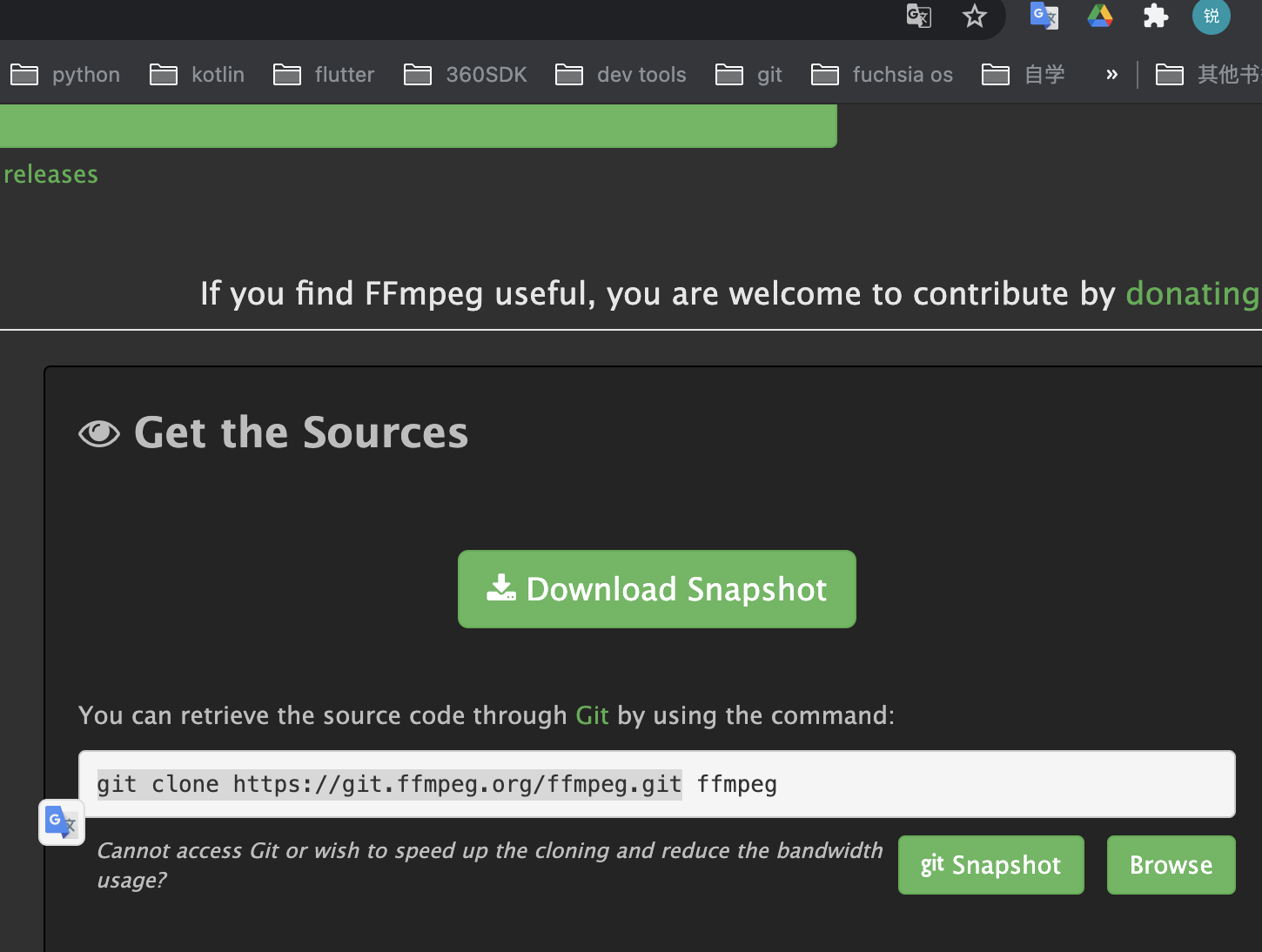1262x952 pixels.
Task: Click the translate page icon in address bar
Action: [x=919, y=16]
